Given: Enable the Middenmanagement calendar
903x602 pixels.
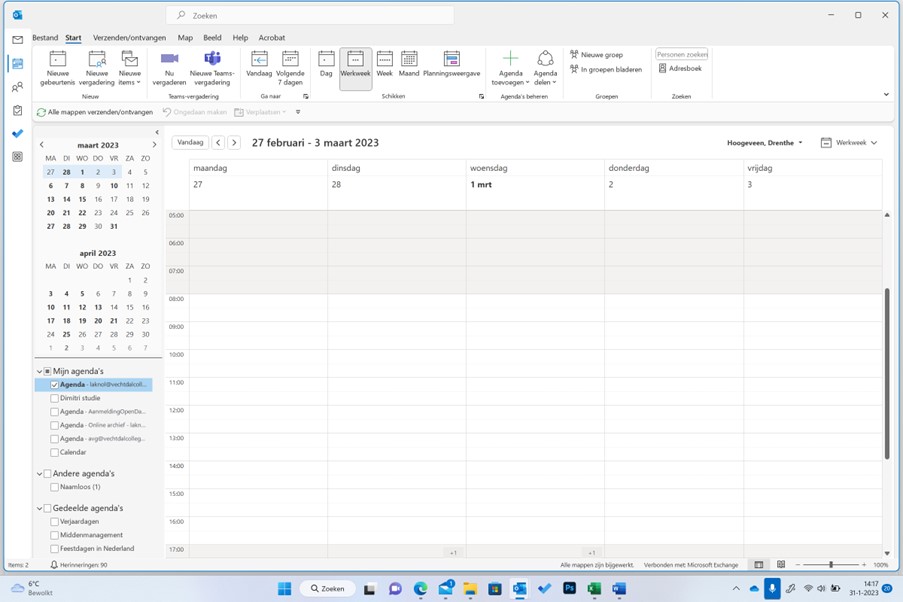Looking at the screenshot, I should coord(54,535).
